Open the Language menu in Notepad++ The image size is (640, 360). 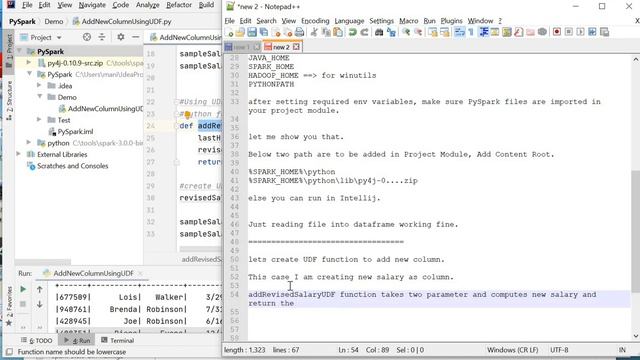[349, 21]
